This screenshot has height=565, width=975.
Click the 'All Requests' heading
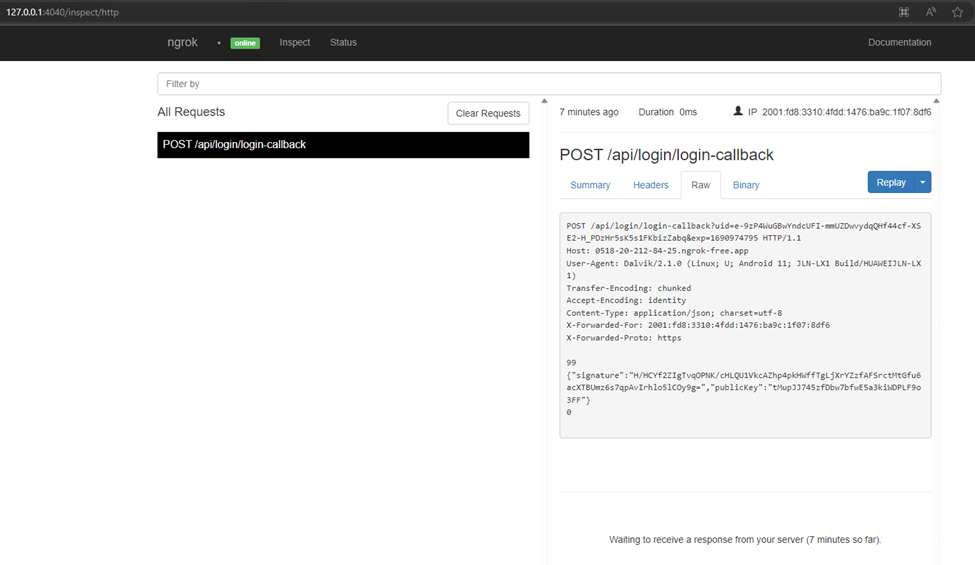[x=191, y=112]
